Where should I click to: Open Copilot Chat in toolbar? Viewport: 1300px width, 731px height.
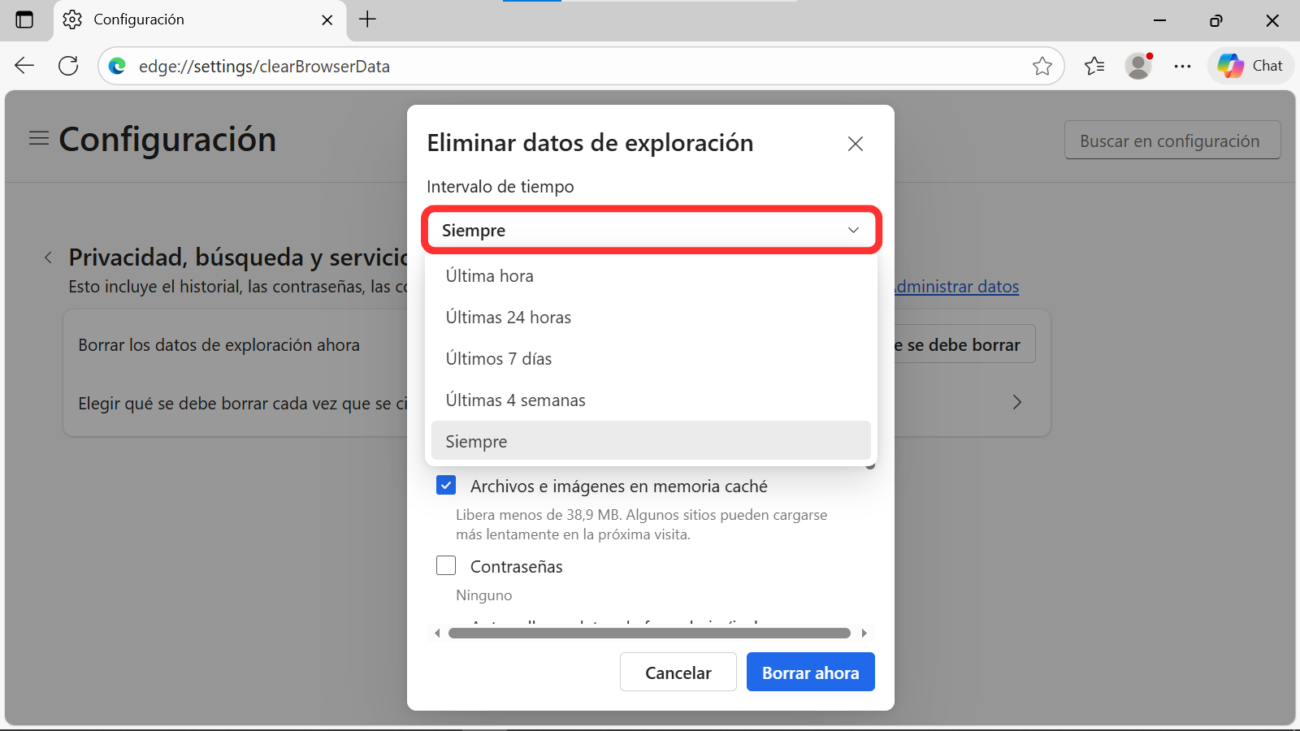tap(1250, 66)
